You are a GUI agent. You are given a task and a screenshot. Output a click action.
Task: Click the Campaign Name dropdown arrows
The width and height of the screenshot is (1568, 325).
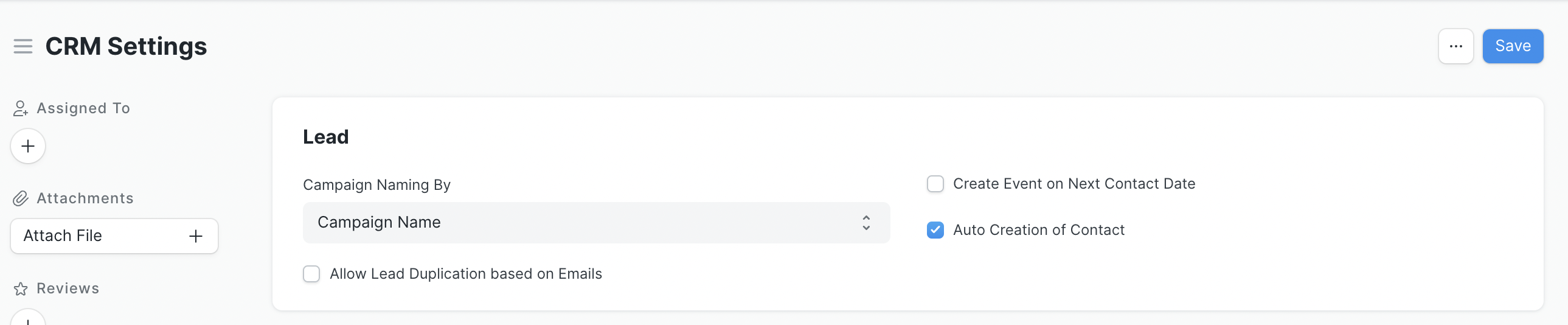[866, 223]
